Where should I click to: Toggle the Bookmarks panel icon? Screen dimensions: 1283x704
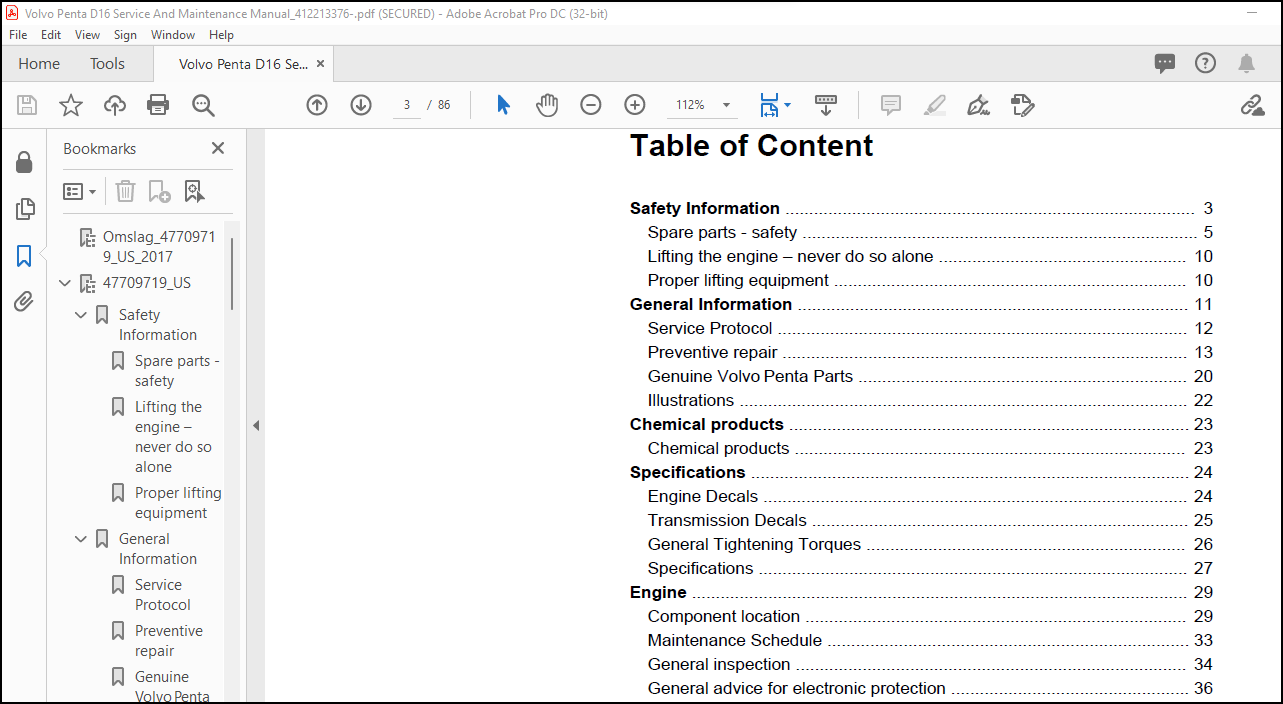tap(24, 256)
